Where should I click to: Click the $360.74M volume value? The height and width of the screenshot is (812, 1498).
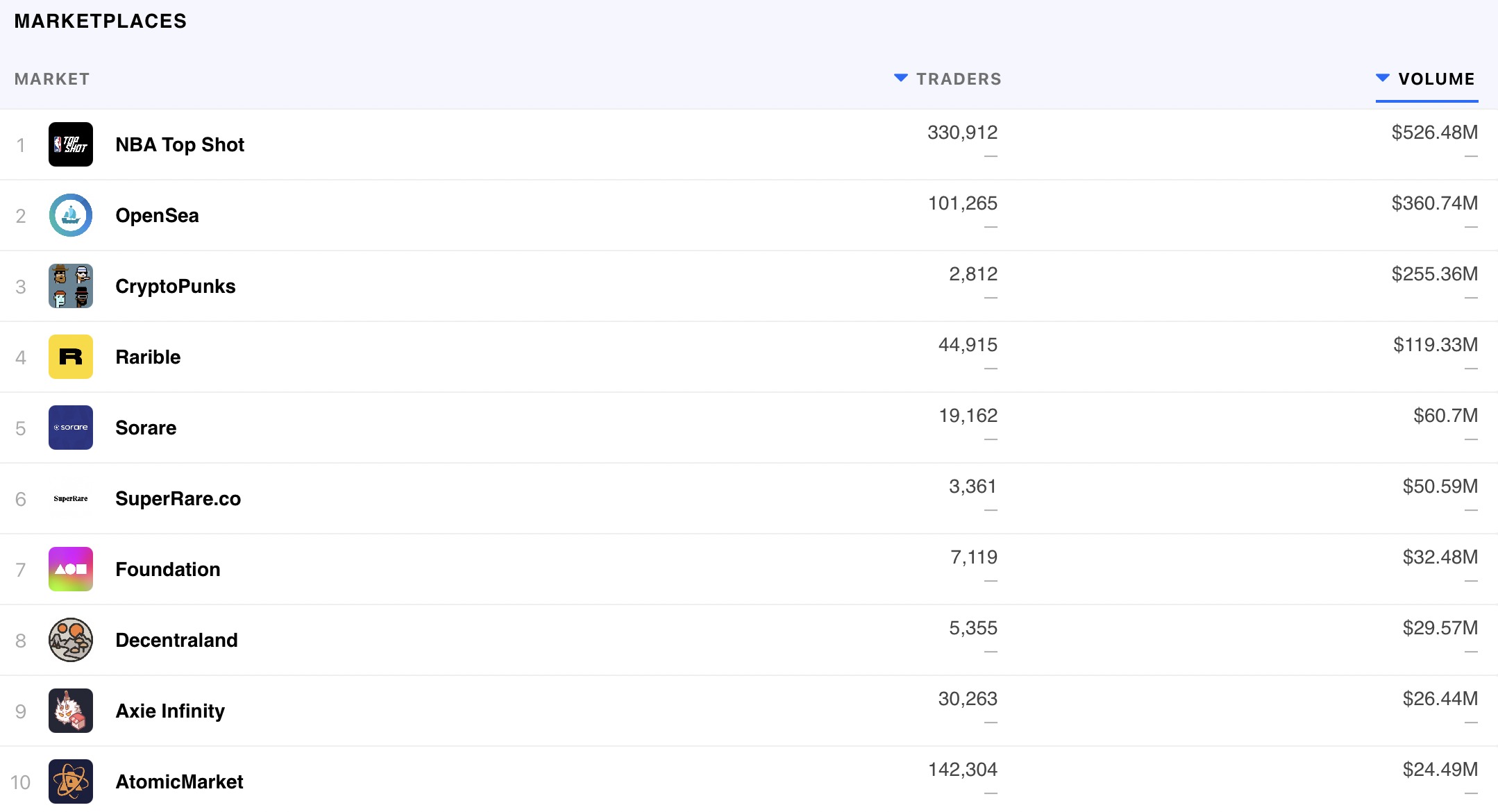pos(1435,203)
